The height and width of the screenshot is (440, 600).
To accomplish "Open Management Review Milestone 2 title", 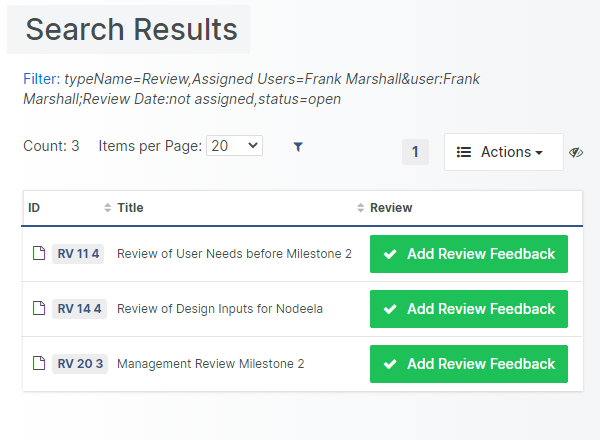I will coord(210,364).
